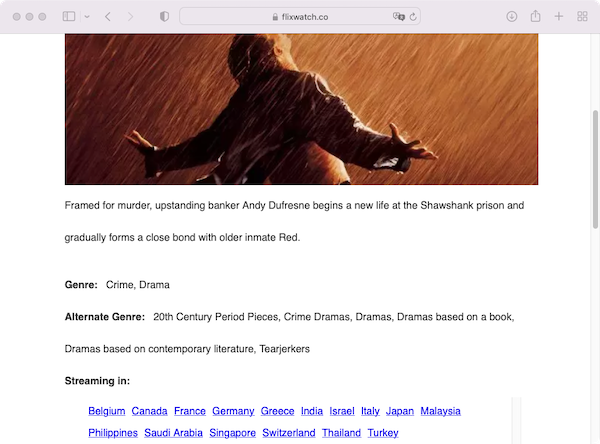Click the translate icon in address bar
The image size is (600, 444).
398,16
